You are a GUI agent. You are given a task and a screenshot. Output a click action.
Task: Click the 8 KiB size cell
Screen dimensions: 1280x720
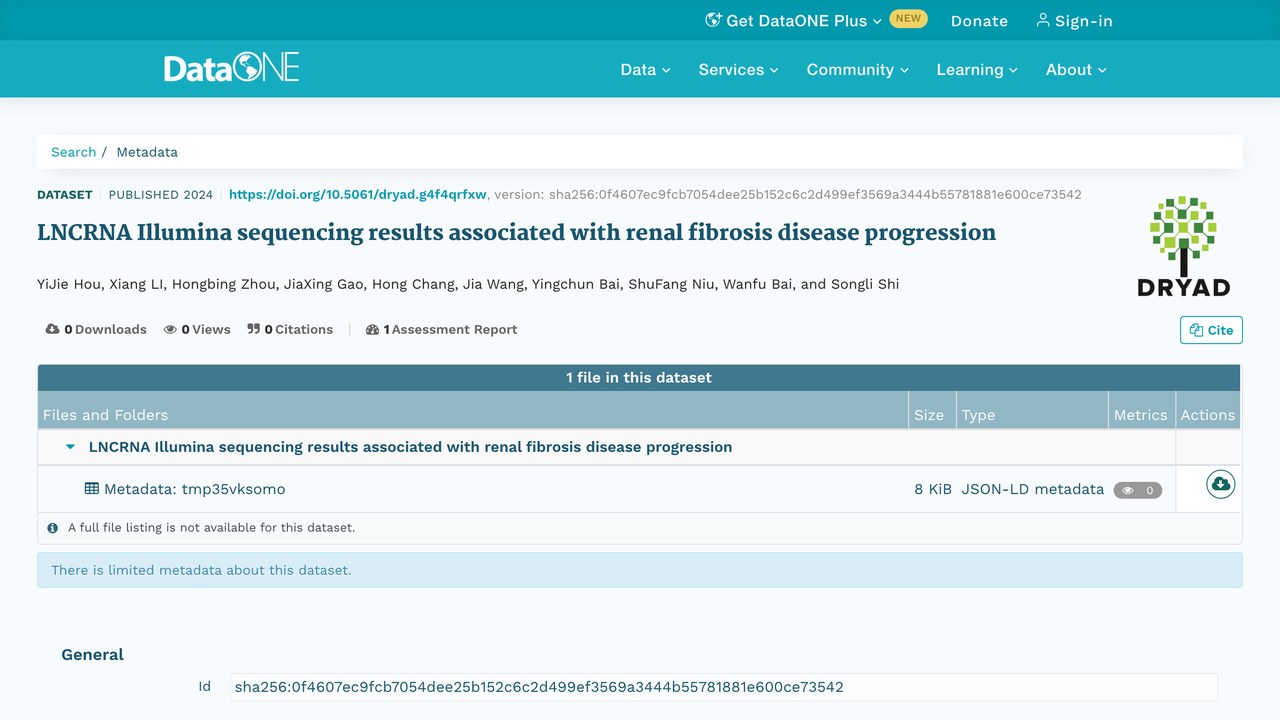(x=933, y=489)
